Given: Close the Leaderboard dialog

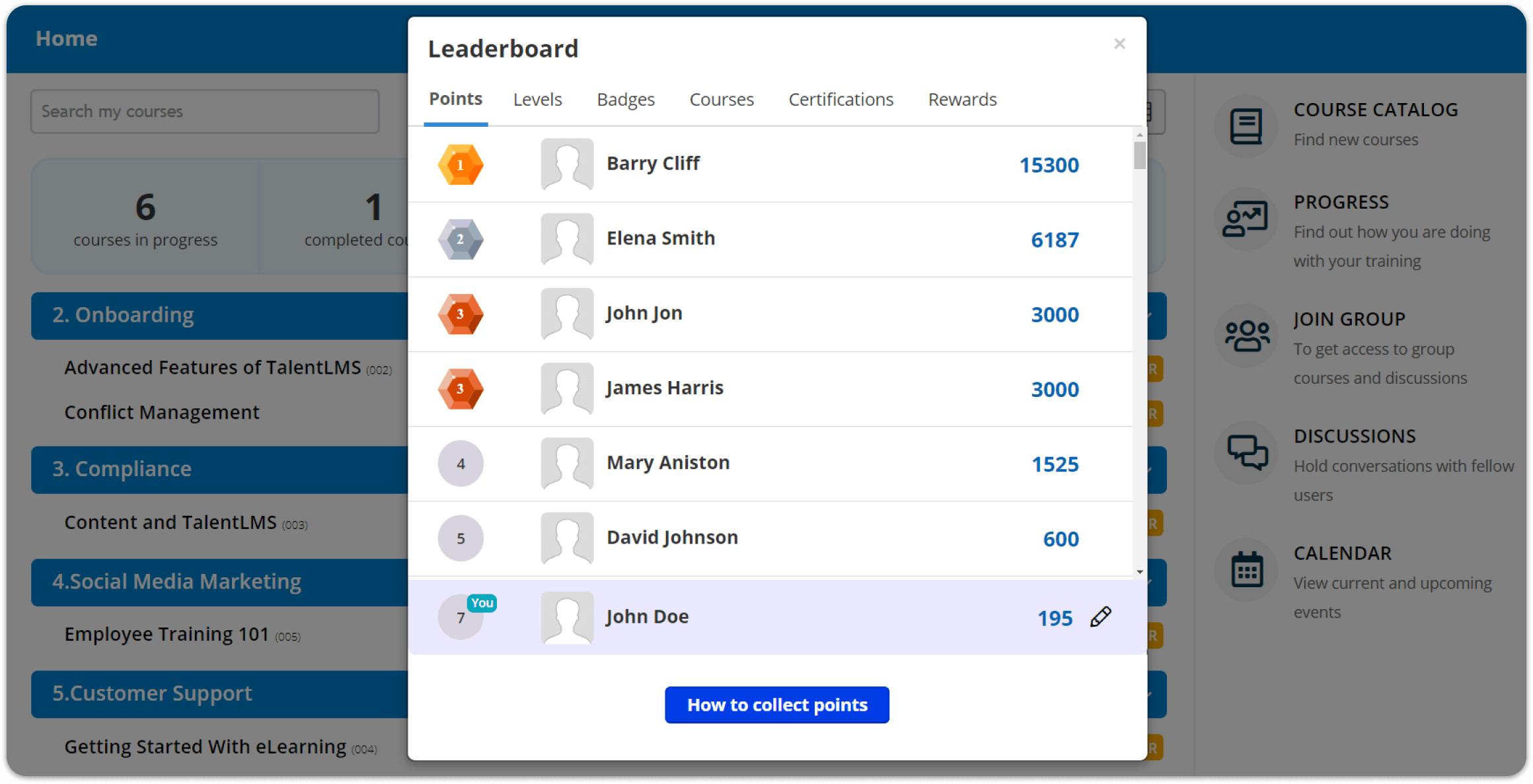Looking at the screenshot, I should click(1119, 44).
